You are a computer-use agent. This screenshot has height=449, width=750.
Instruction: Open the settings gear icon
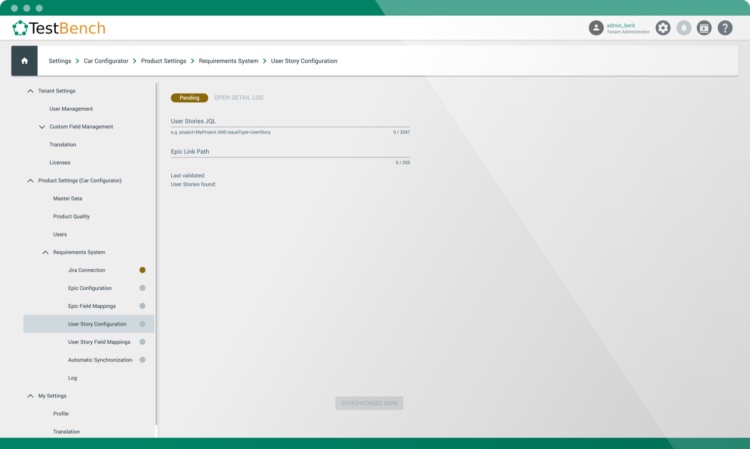pyautogui.click(x=663, y=28)
